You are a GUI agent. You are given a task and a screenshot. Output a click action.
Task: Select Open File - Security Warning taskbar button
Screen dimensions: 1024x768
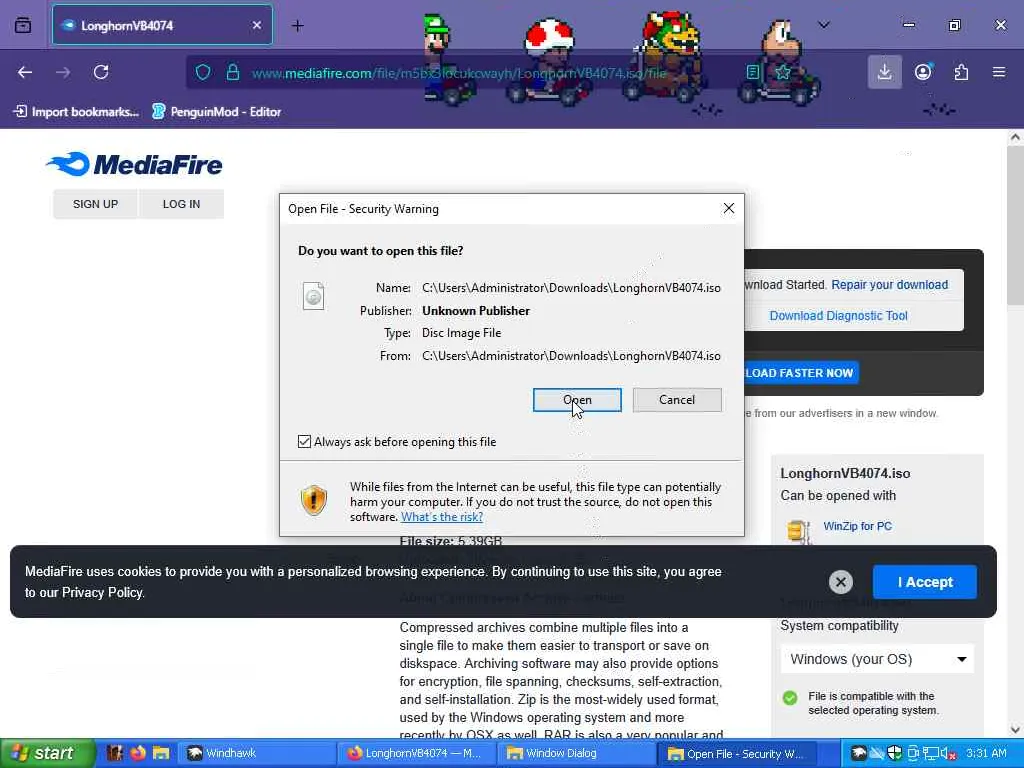pyautogui.click(x=738, y=753)
